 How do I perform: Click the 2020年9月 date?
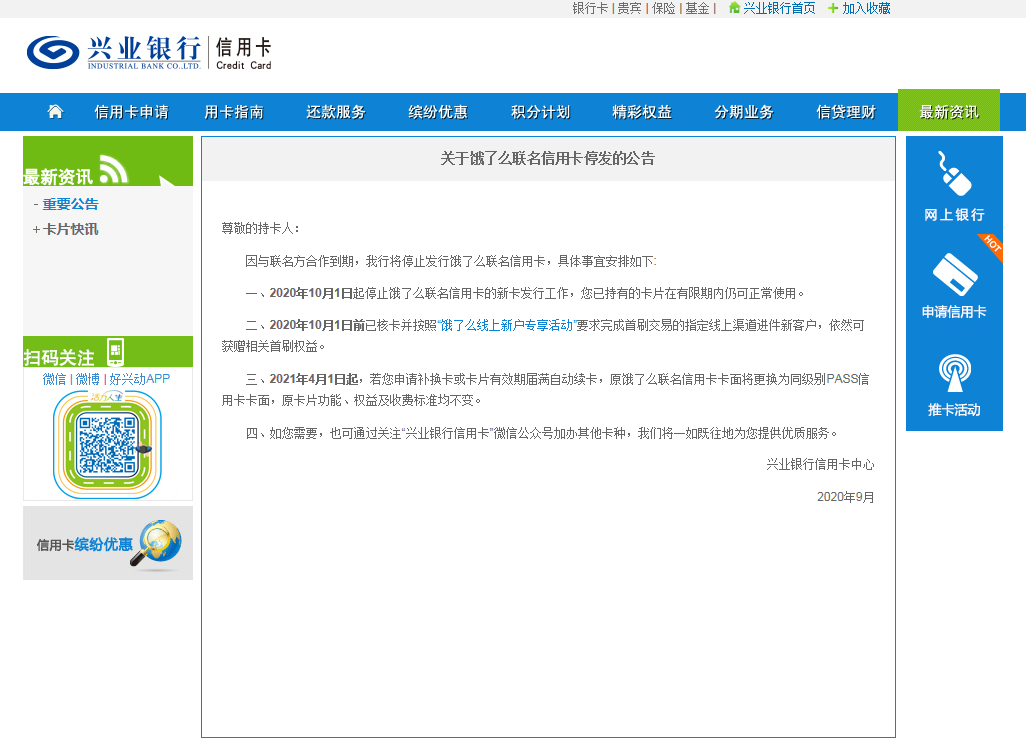click(845, 497)
